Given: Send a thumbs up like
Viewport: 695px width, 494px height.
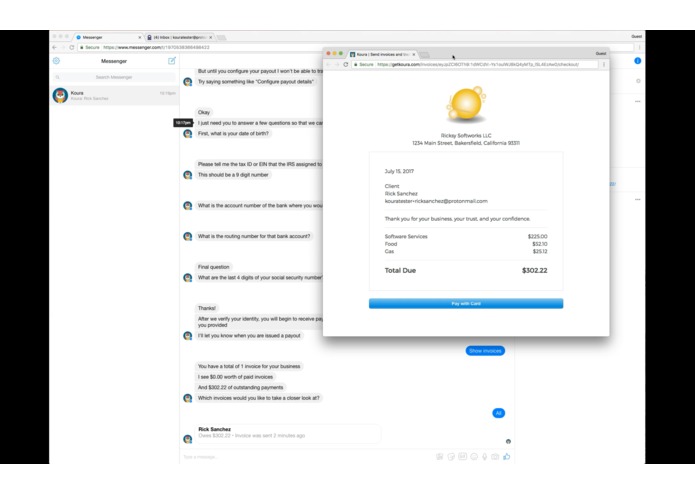Looking at the screenshot, I should [x=507, y=457].
